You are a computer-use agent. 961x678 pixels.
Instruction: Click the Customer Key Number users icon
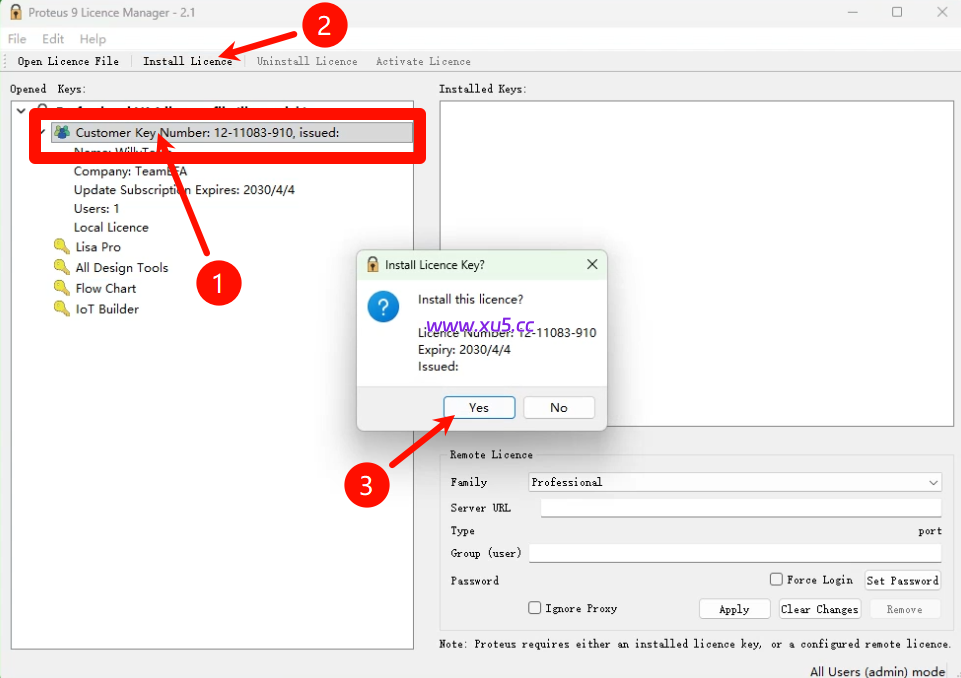[63, 132]
